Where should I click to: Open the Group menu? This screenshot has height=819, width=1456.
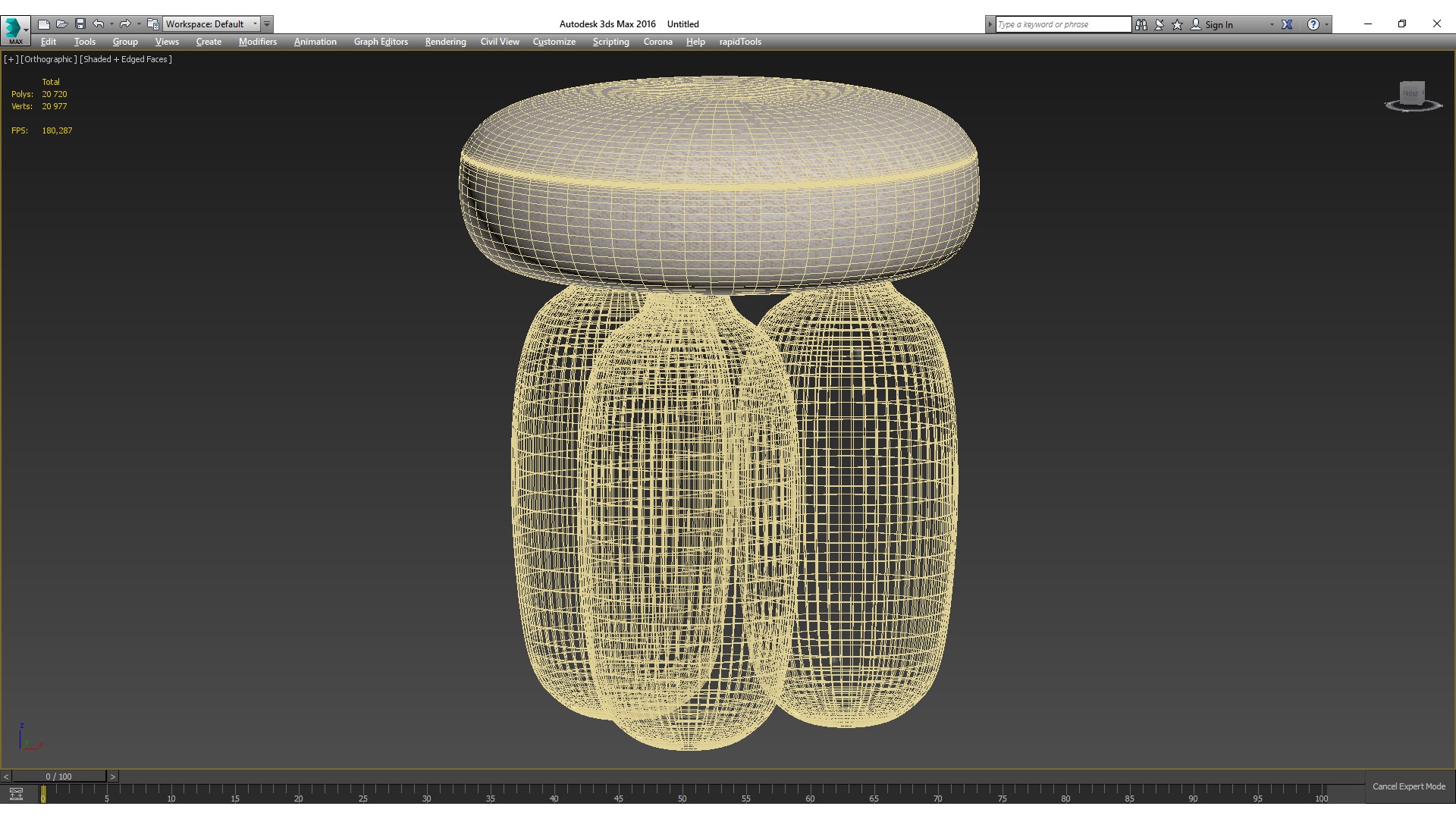[125, 42]
